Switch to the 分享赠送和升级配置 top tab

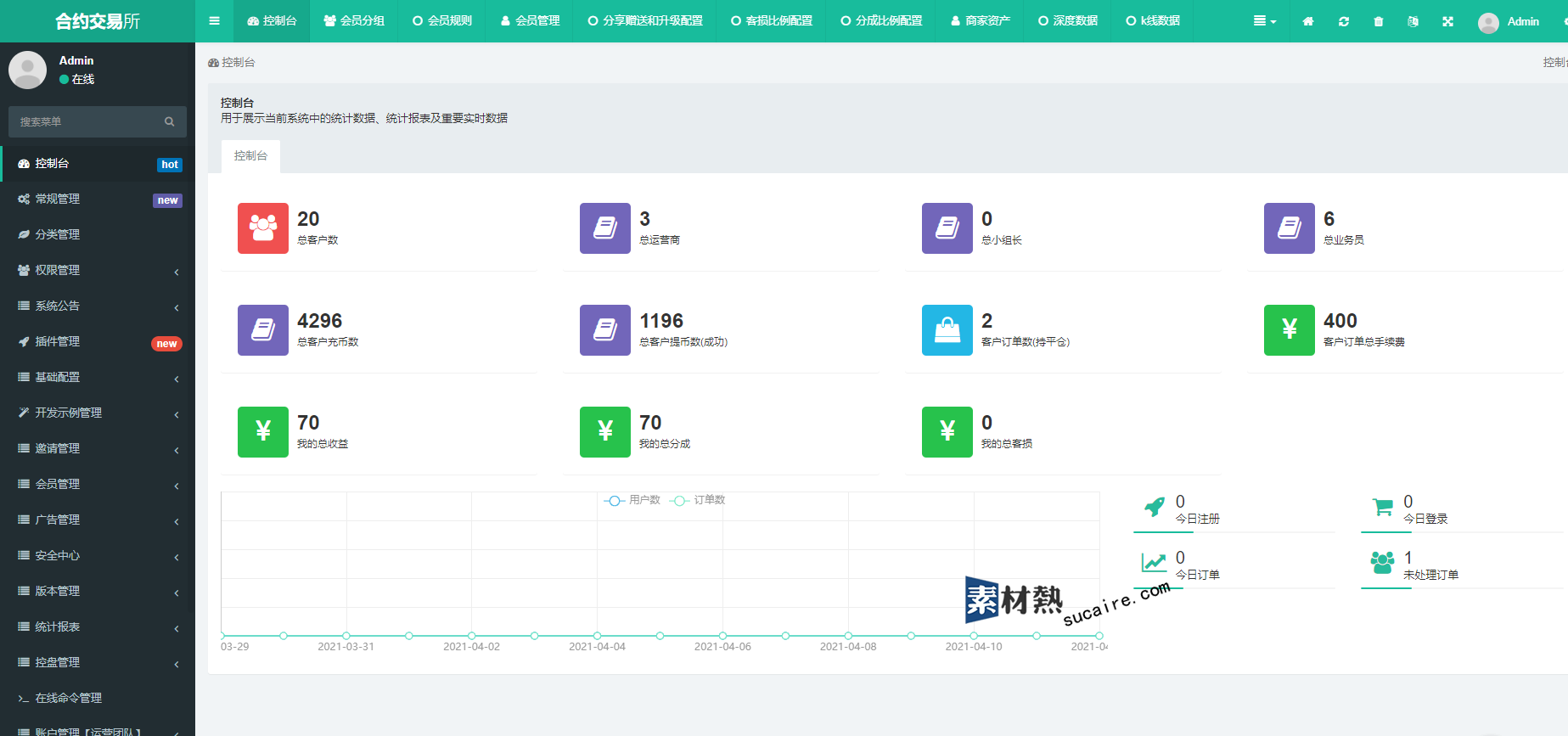[645, 21]
